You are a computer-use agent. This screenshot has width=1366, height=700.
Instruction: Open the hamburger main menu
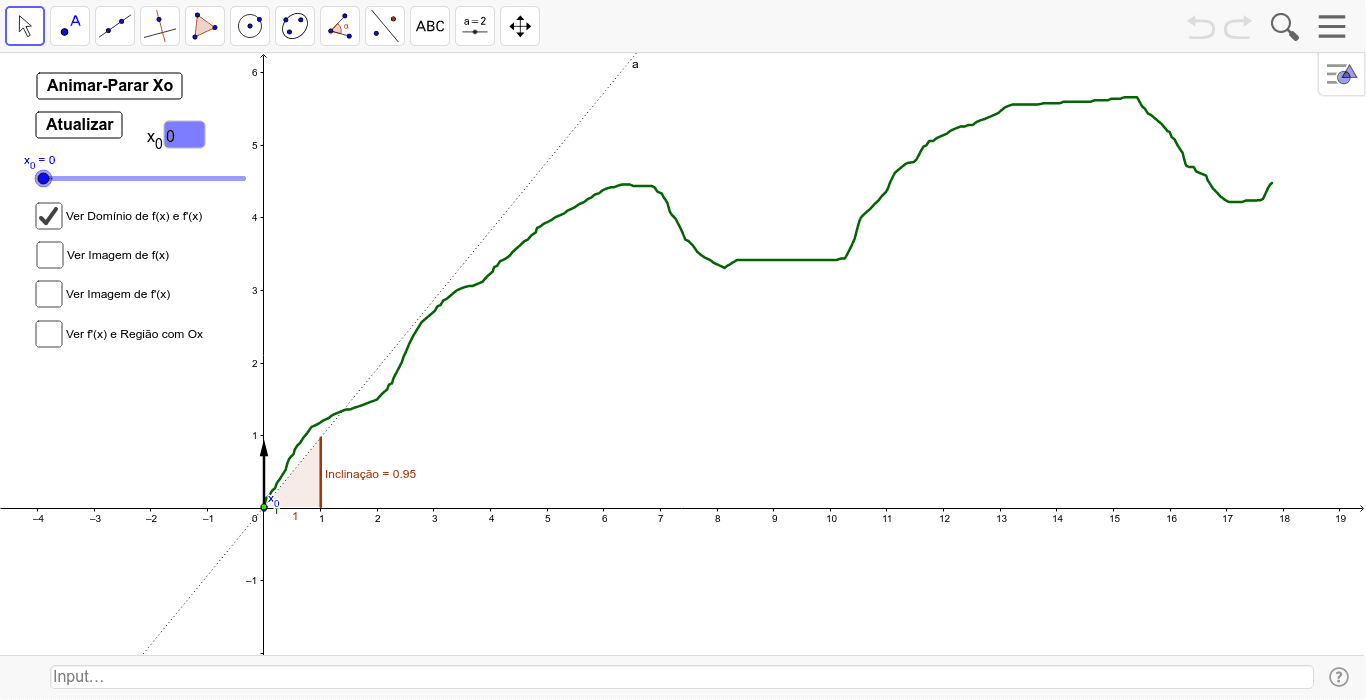(1332, 26)
